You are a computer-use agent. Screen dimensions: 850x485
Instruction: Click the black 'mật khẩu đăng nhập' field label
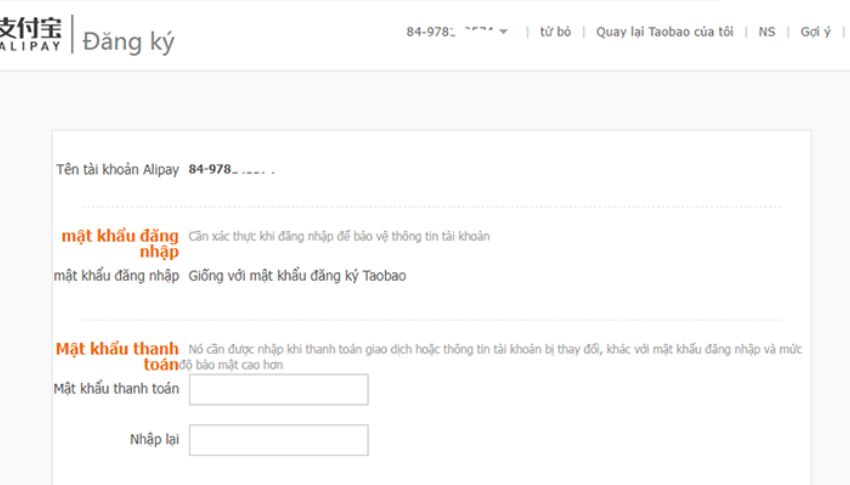point(117,276)
